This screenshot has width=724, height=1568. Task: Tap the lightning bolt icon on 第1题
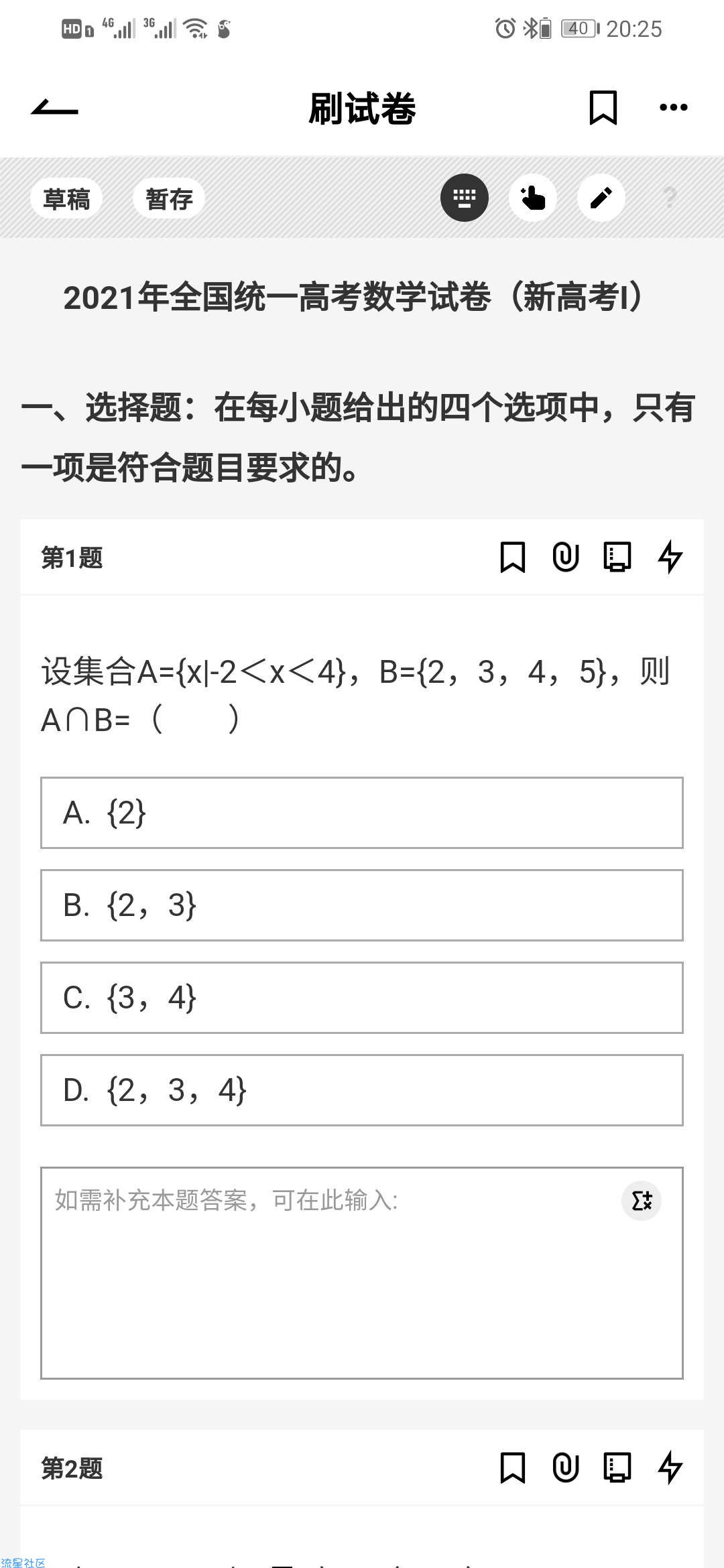coord(670,557)
